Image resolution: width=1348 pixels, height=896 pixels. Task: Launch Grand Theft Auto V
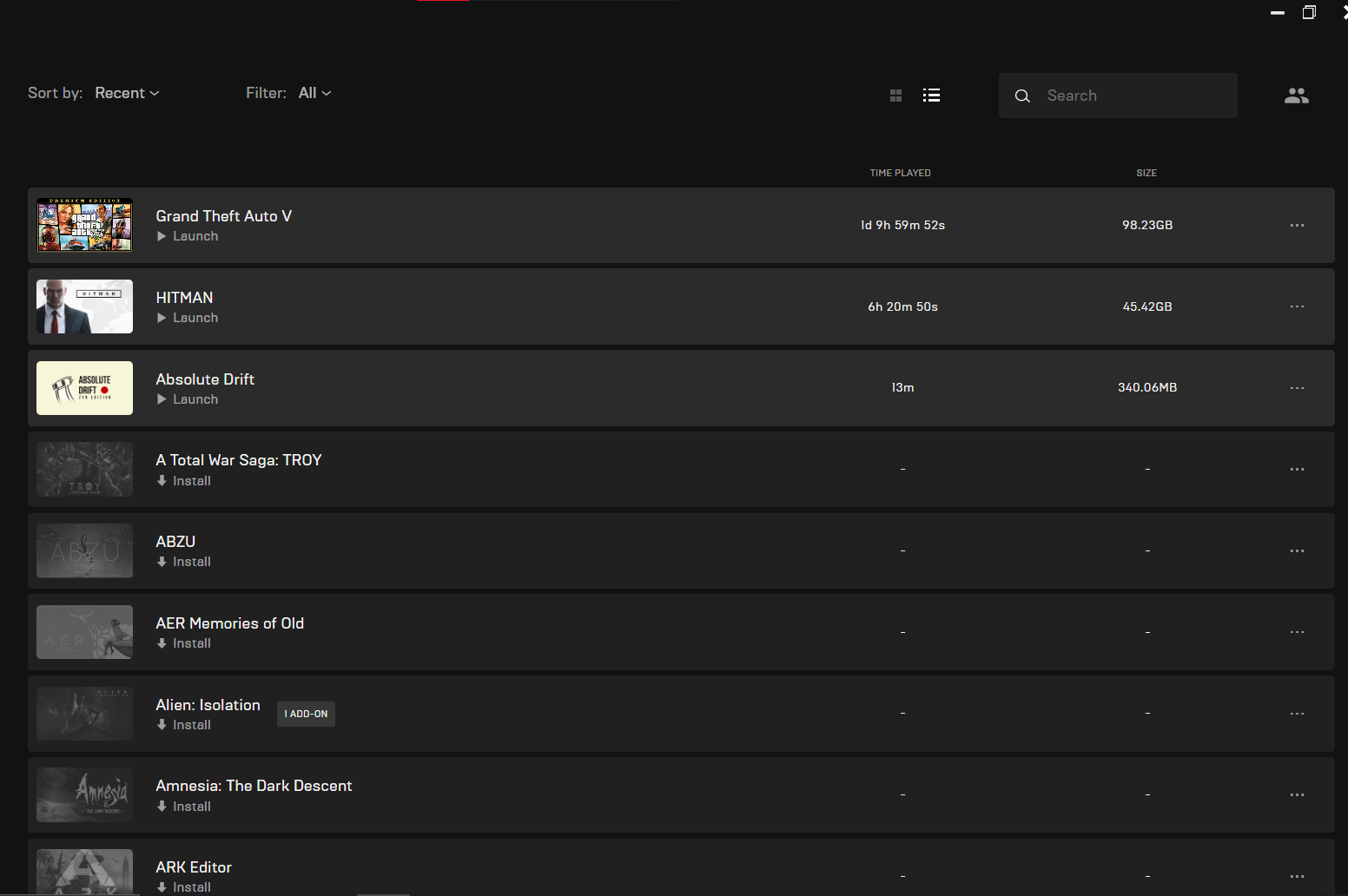188,236
